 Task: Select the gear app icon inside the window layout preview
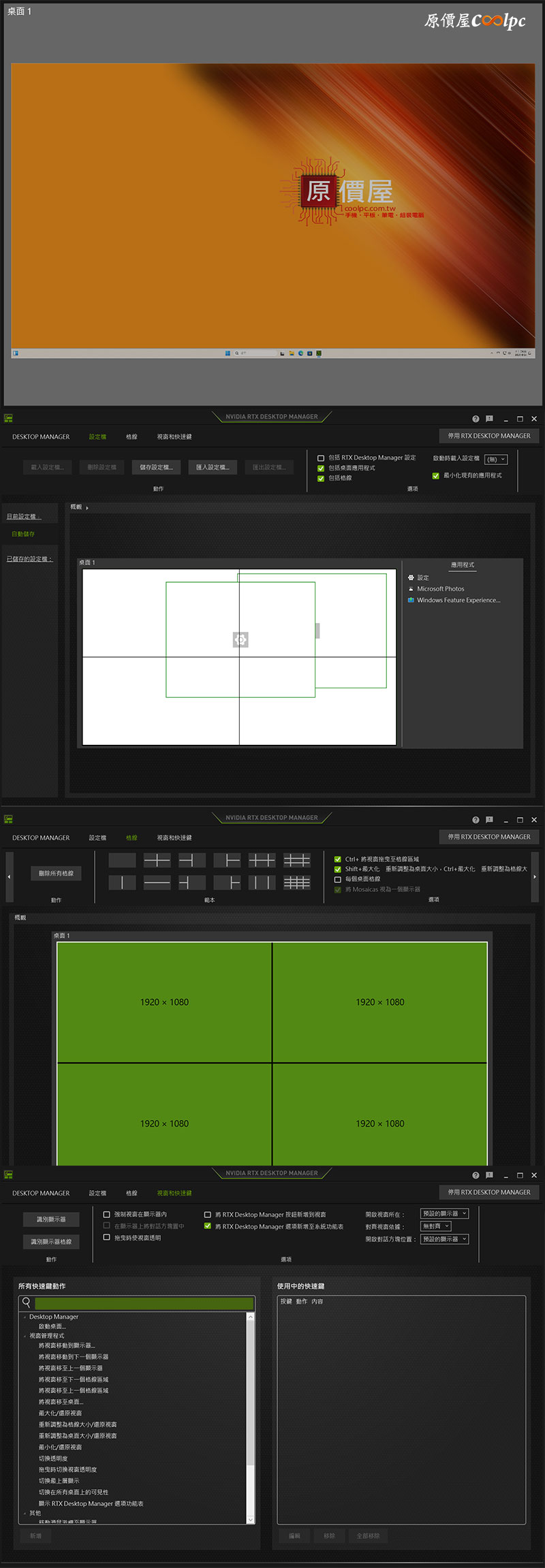click(240, 639)
